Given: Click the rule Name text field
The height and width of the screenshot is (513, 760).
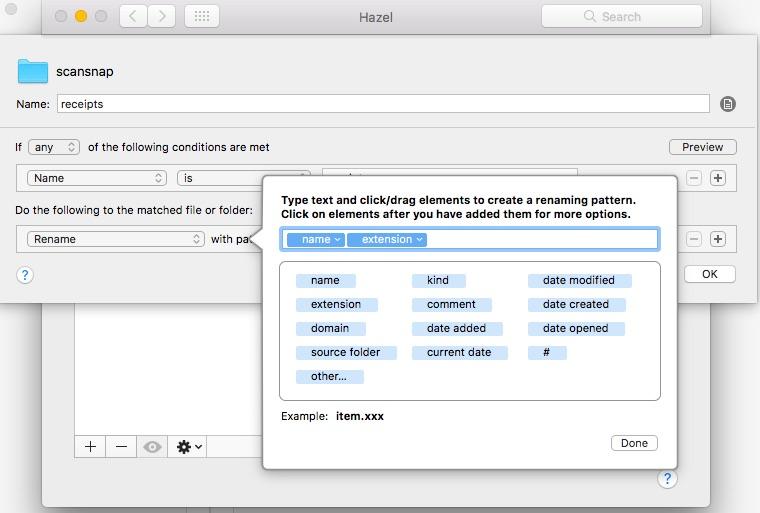Looking at the screenshot, I should coord(382,104).
